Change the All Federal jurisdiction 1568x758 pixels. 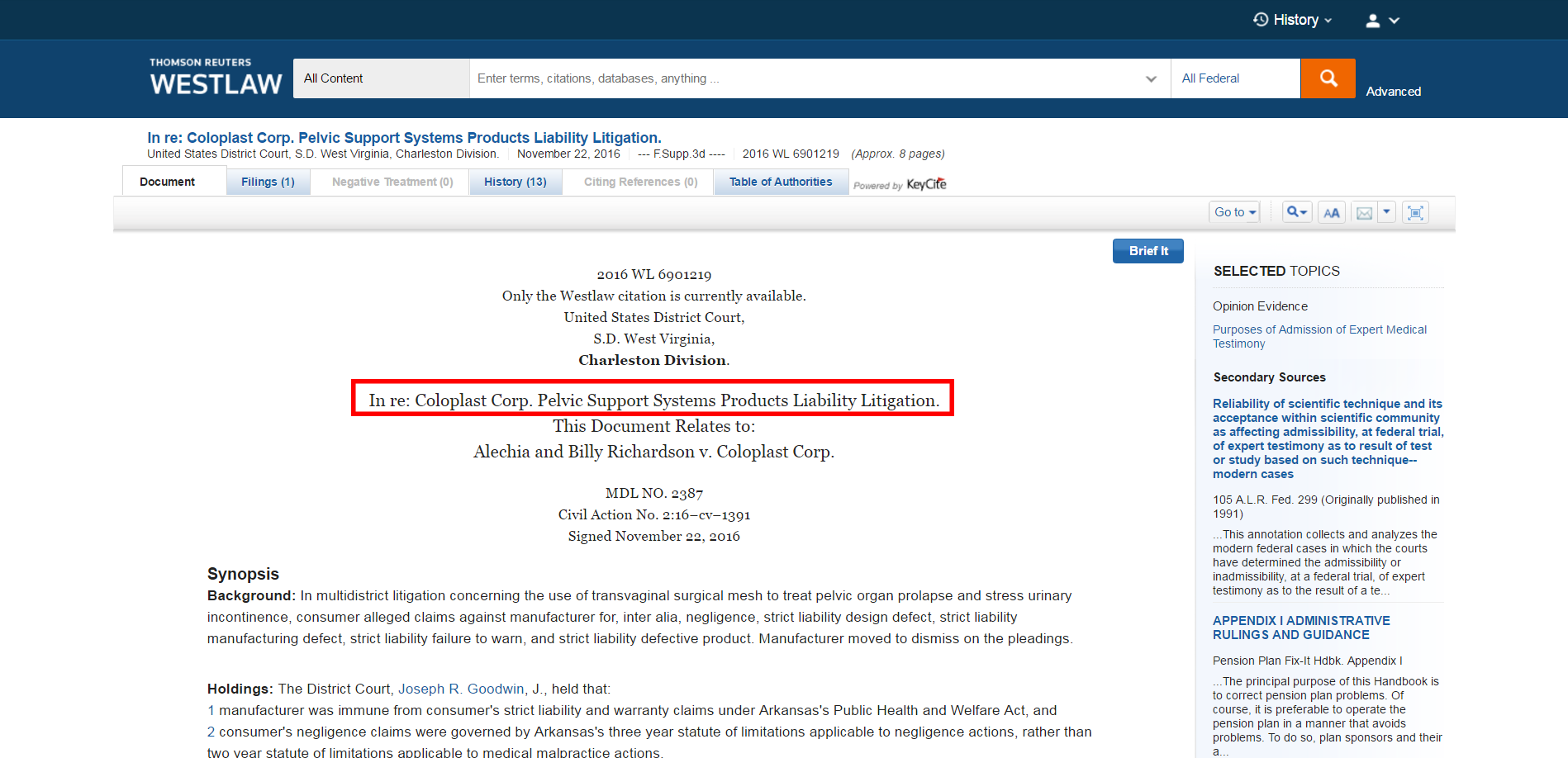[x=1235, y=78]
